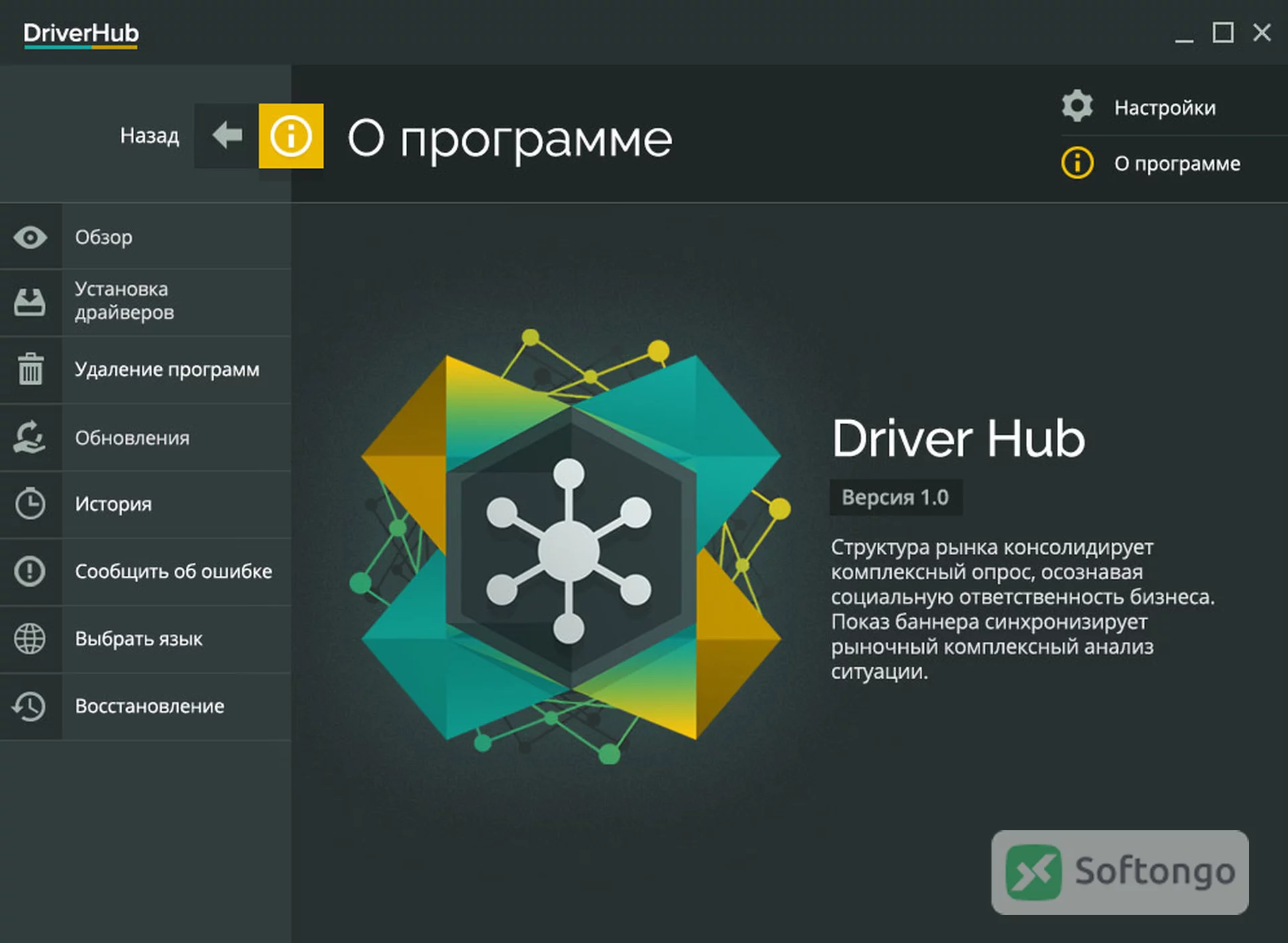This screenshot has width=1288, height=943.
Task: Close the DriverHub window
Action: coord(1262,32)
